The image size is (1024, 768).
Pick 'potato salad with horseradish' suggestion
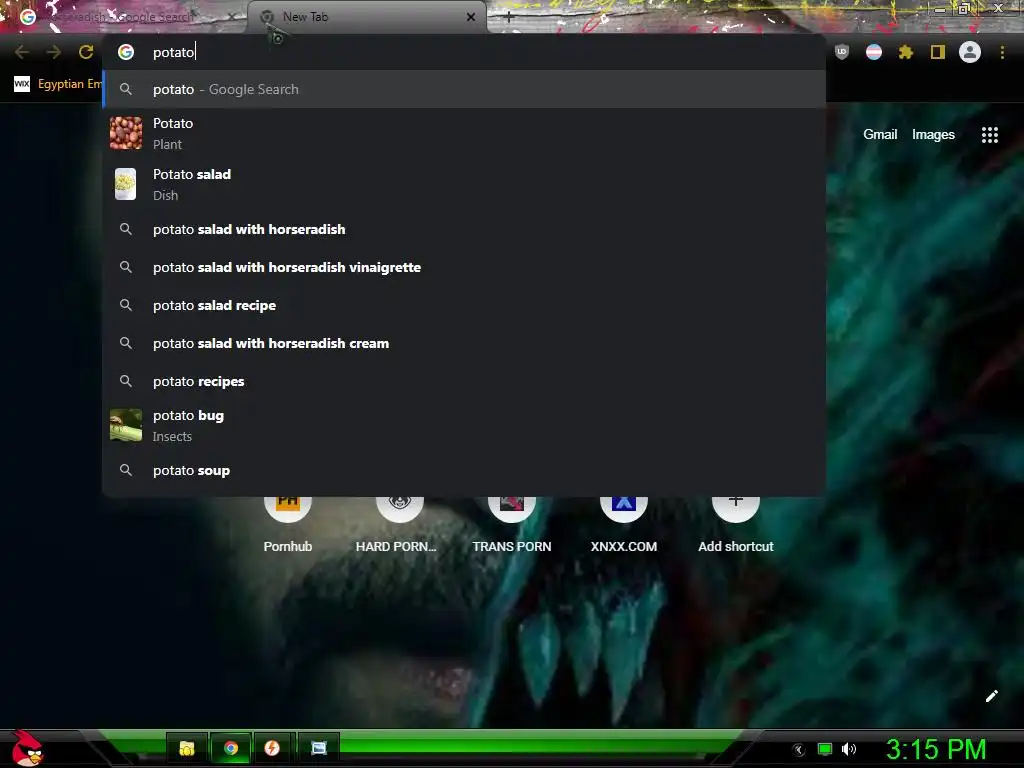pyautogui.click(x=464, y=229)
